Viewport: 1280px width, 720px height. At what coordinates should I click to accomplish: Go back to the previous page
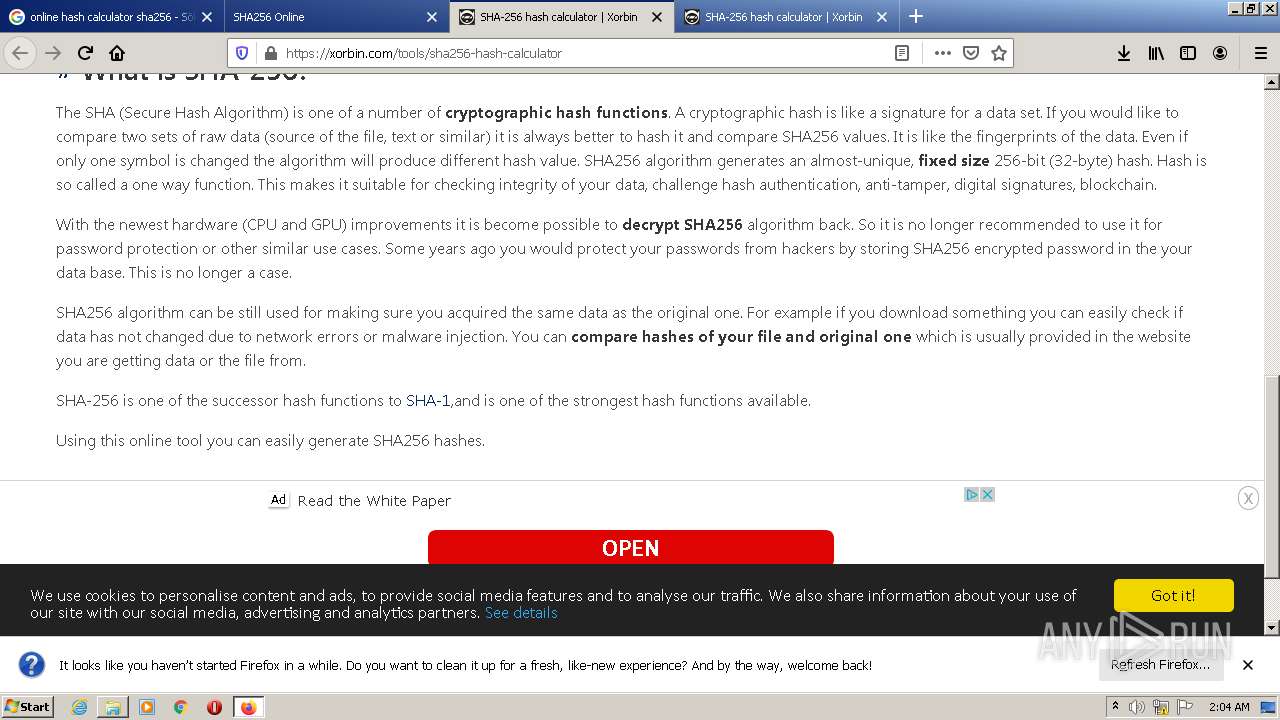pos(20,53)
